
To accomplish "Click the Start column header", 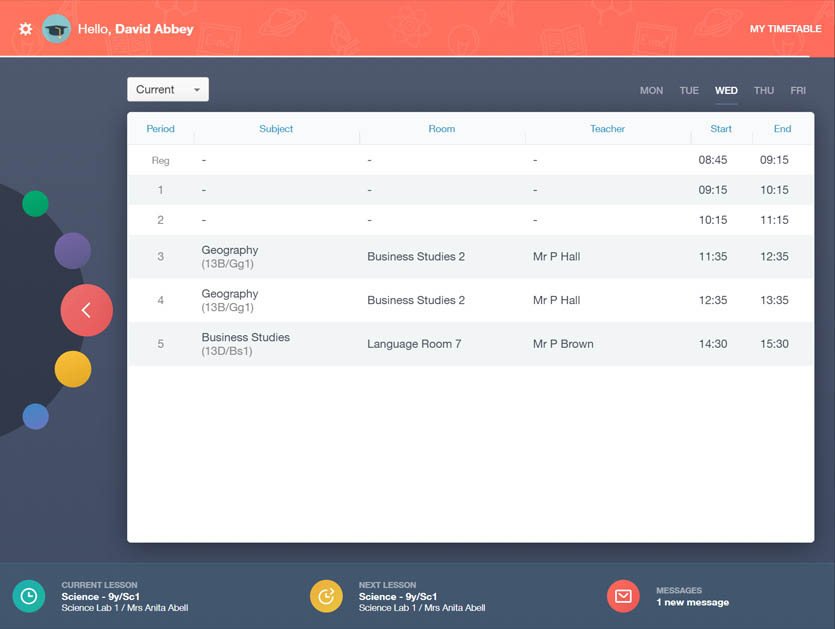I will coord(721,129).
